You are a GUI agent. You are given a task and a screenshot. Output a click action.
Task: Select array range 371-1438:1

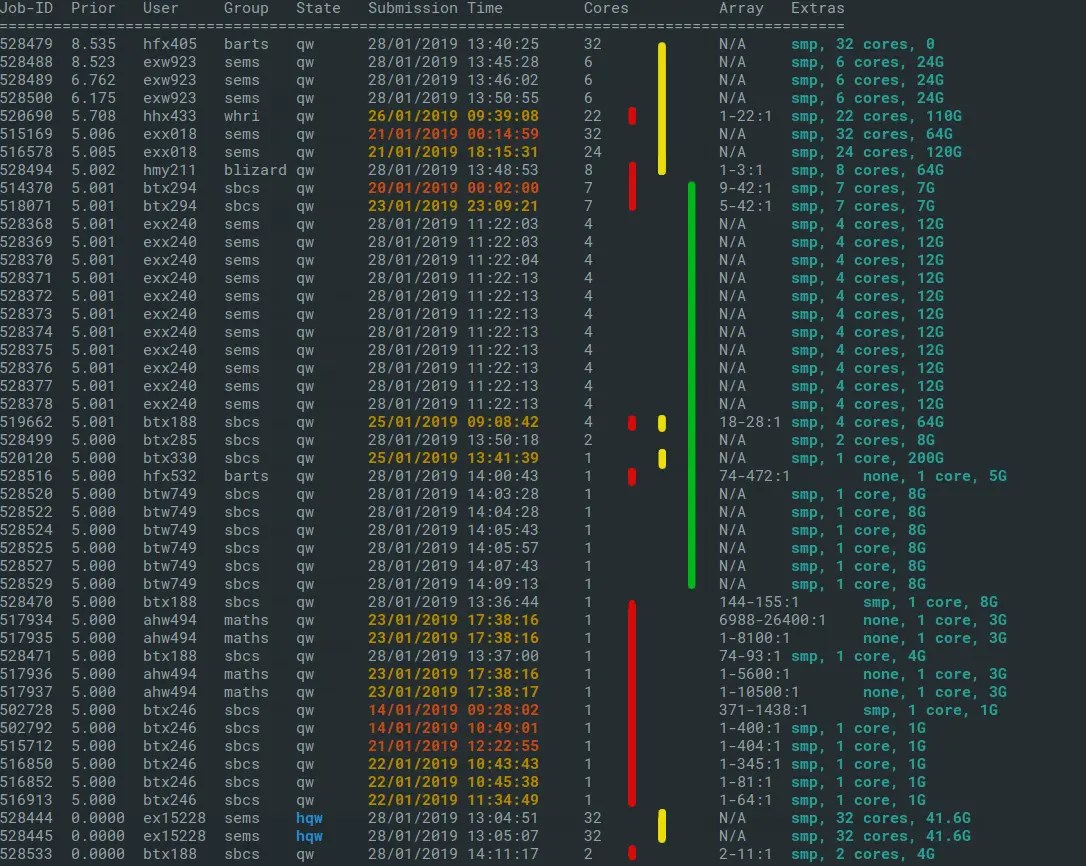pos(763,711)
